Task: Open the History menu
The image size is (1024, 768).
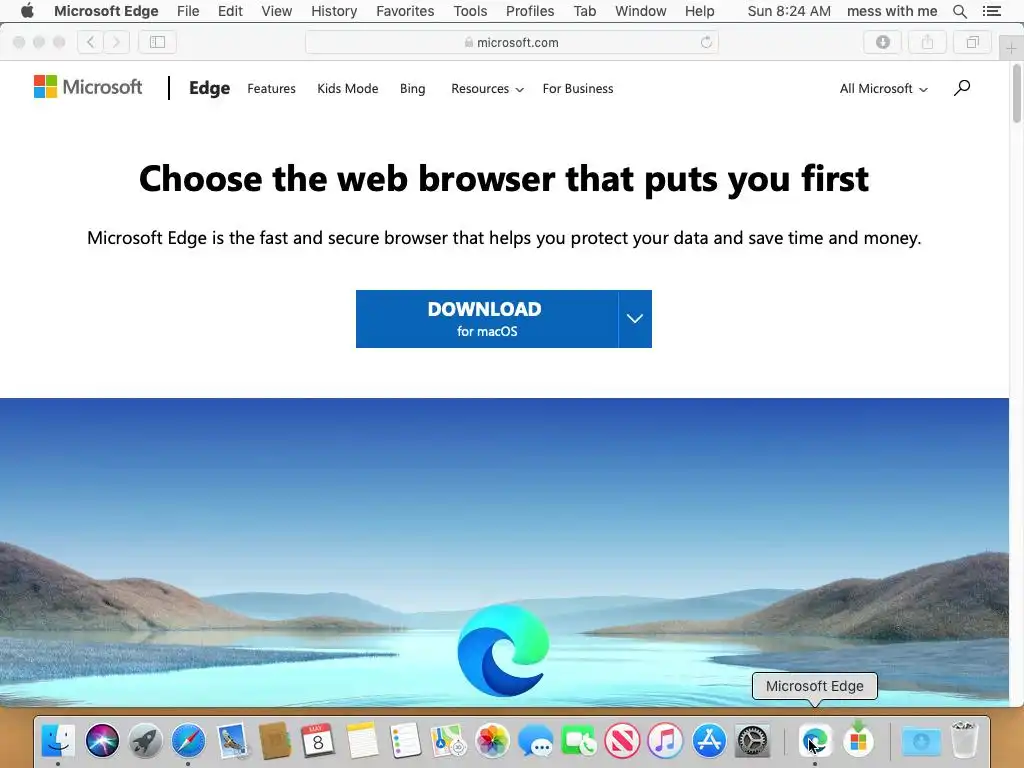Action: click(334, 11)
